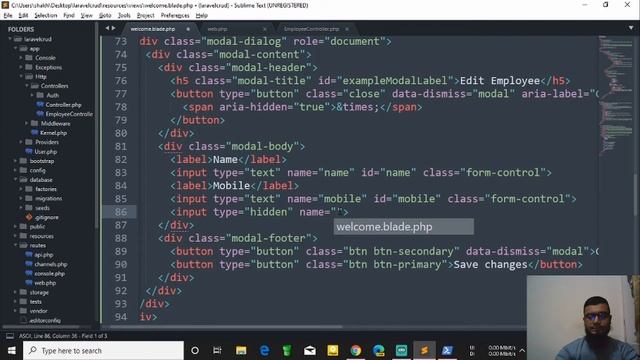The width and height of the screenshot is (640, 360).
Task: Open File Explorer from taskbar
Action: (x=241, y=351)
